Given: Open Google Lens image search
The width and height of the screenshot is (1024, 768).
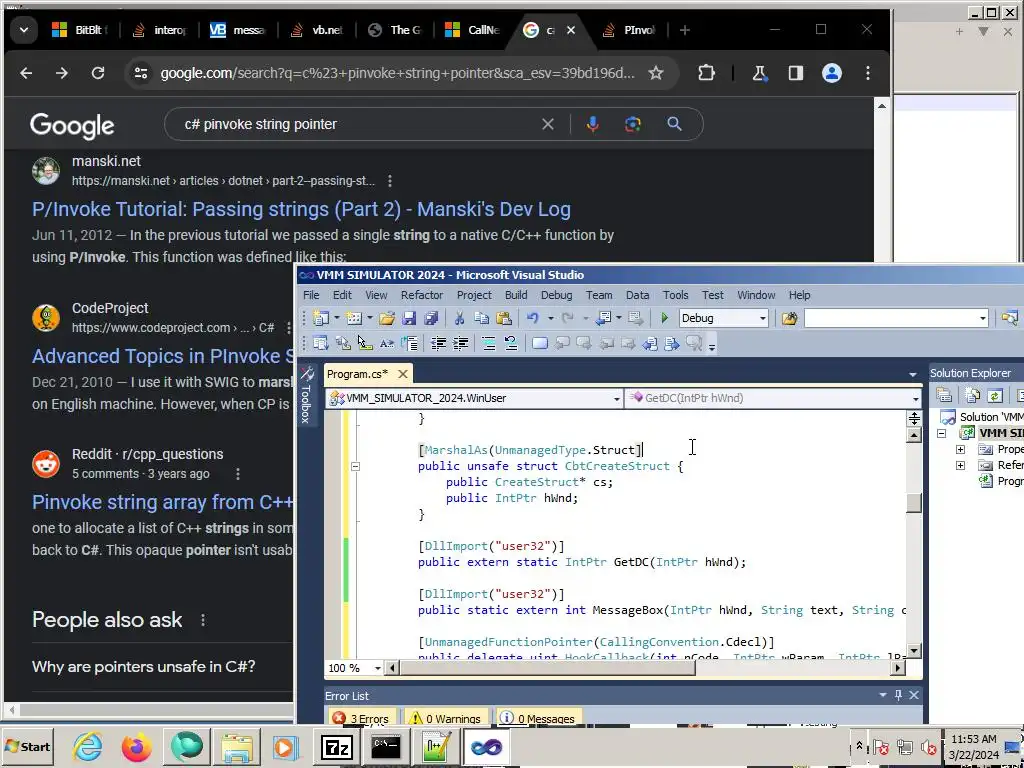Looking at the screenshot, I should (x=633, y=124).
